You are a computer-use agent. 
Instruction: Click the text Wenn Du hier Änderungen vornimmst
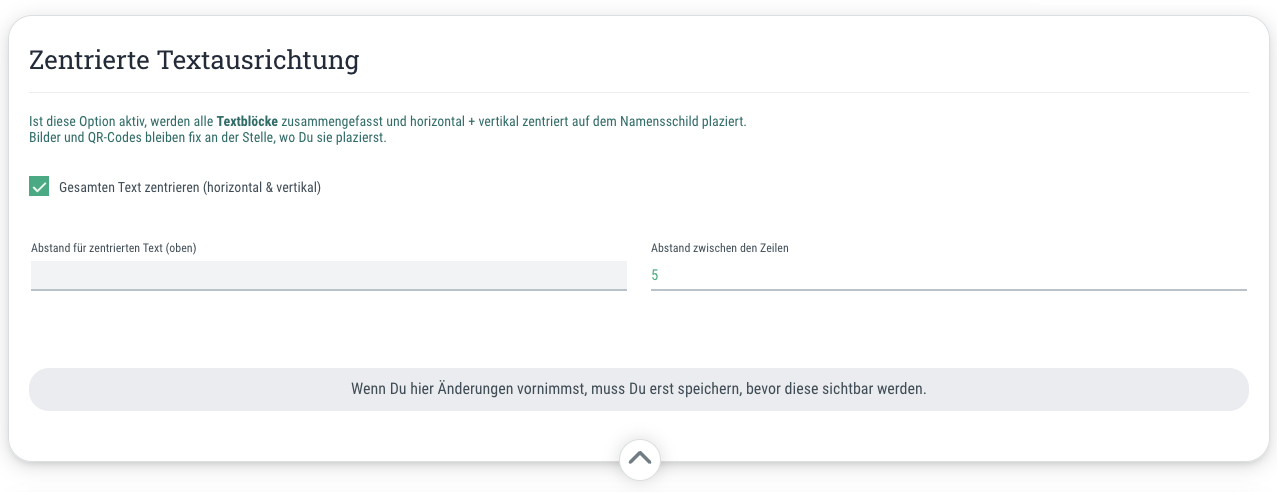467,389
